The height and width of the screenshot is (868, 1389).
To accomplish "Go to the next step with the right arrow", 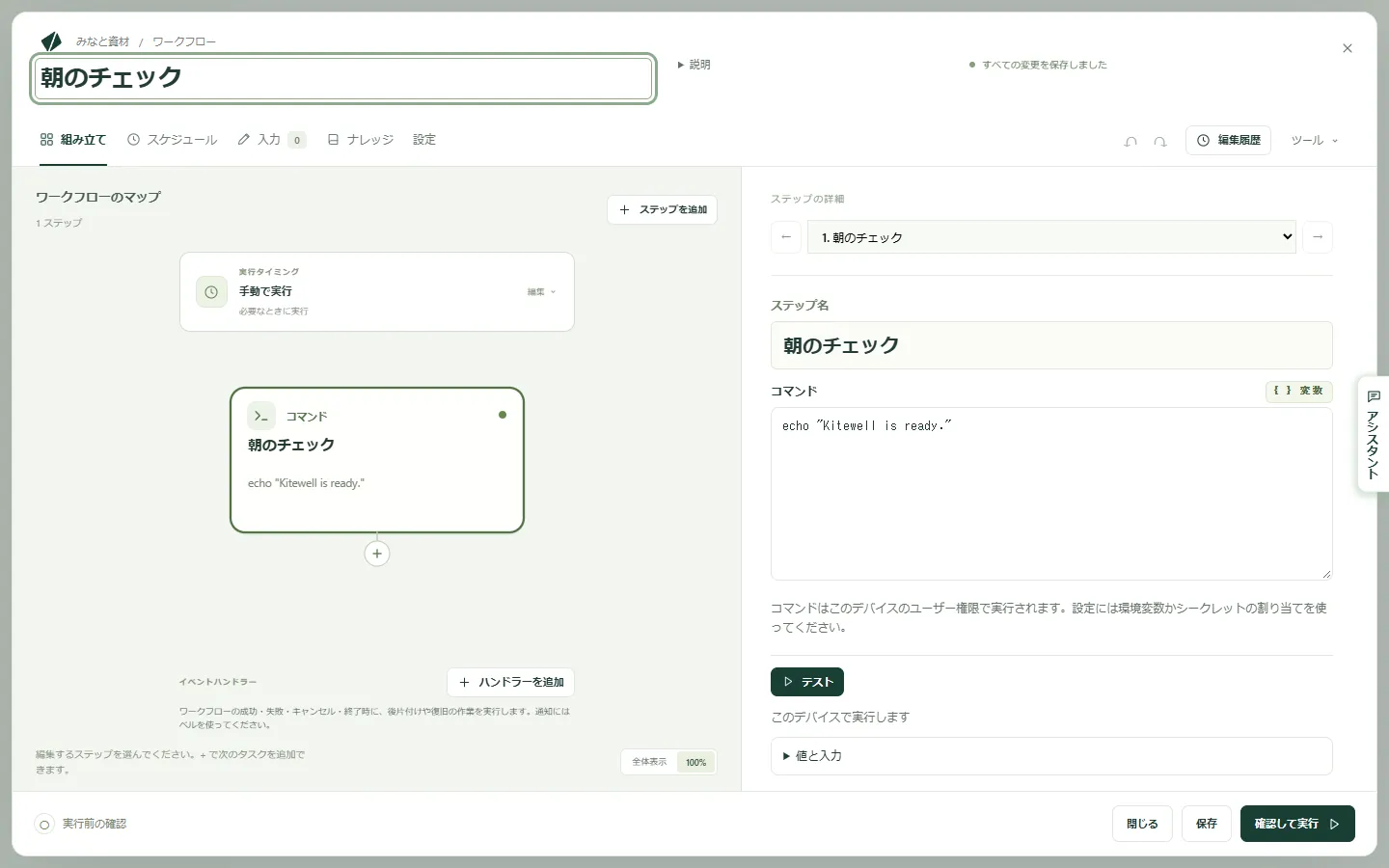I will point(1318,237).
